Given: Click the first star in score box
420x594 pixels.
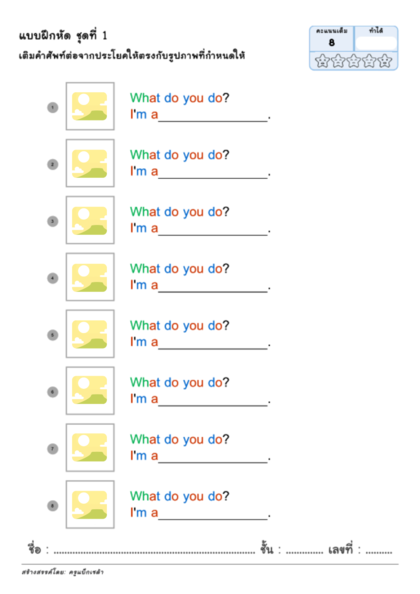Looking at the screenshot, I should [x=322, y=61].
